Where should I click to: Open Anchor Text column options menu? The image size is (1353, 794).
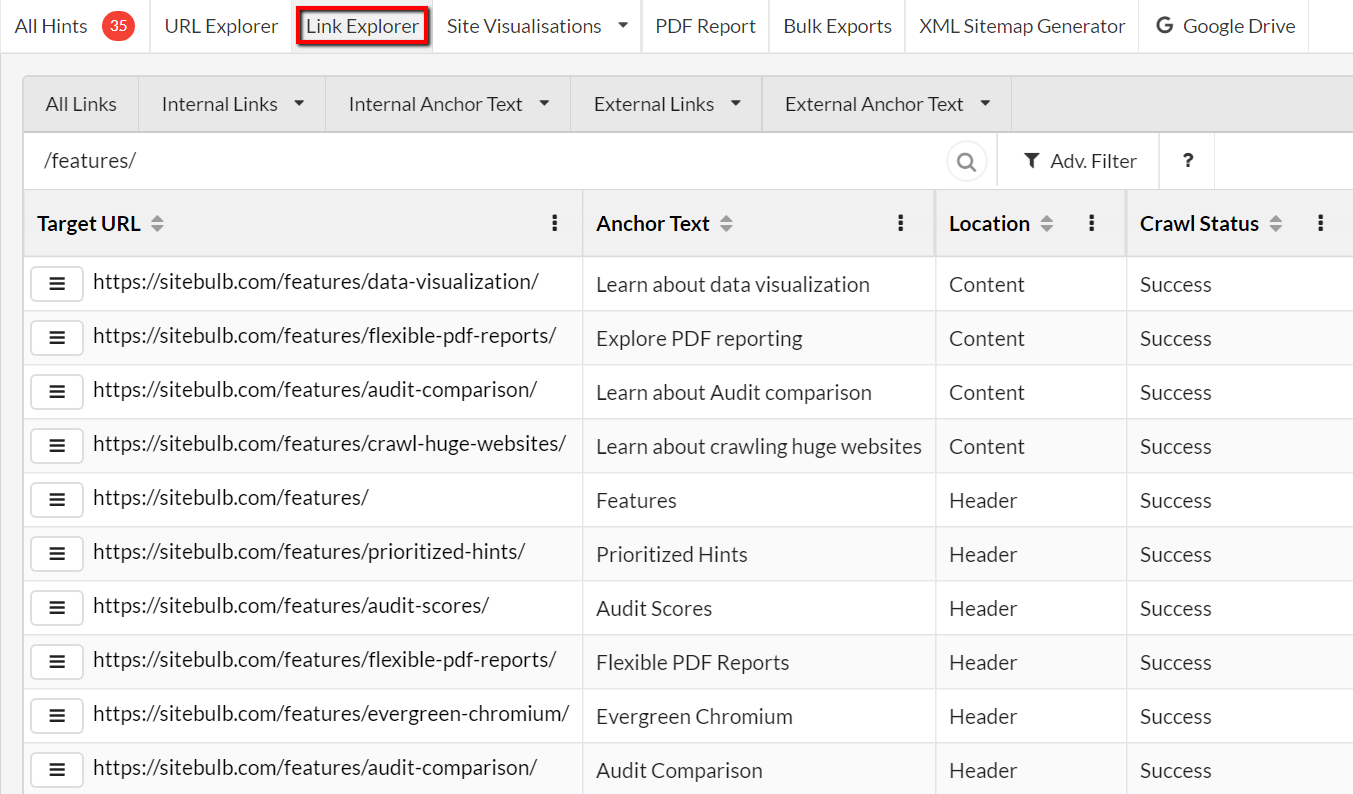[901, 223]
